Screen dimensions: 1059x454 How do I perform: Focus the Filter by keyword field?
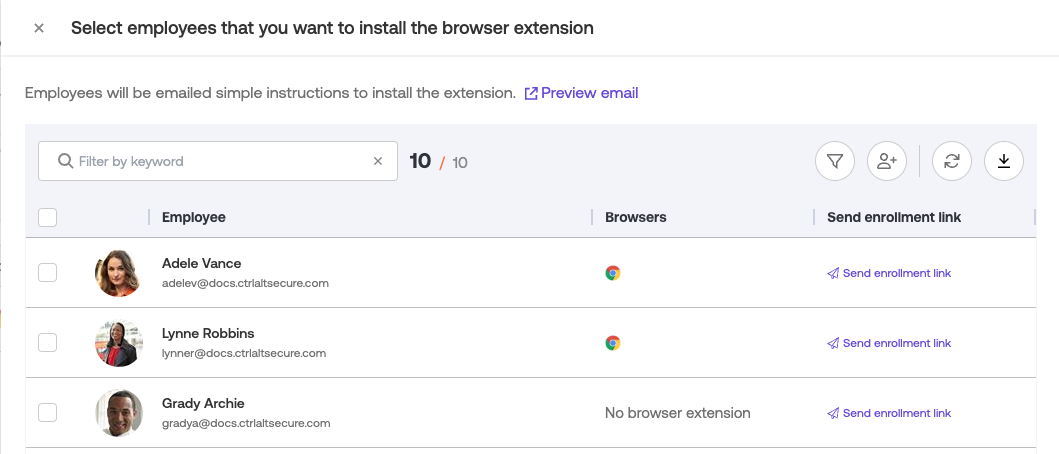coord(217,161)
